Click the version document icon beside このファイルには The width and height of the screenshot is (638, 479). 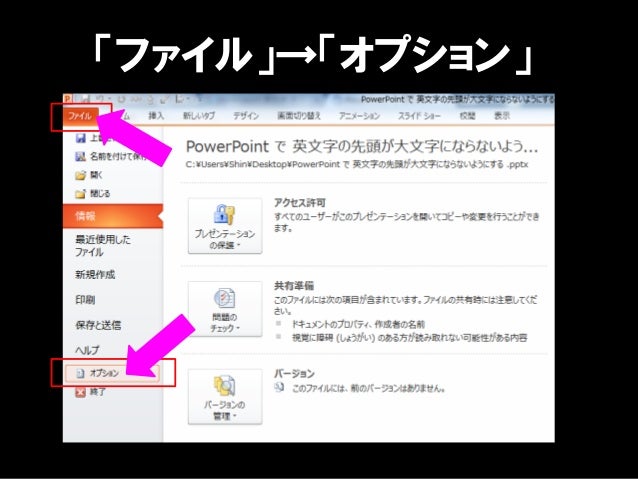(x=279, y=387)
